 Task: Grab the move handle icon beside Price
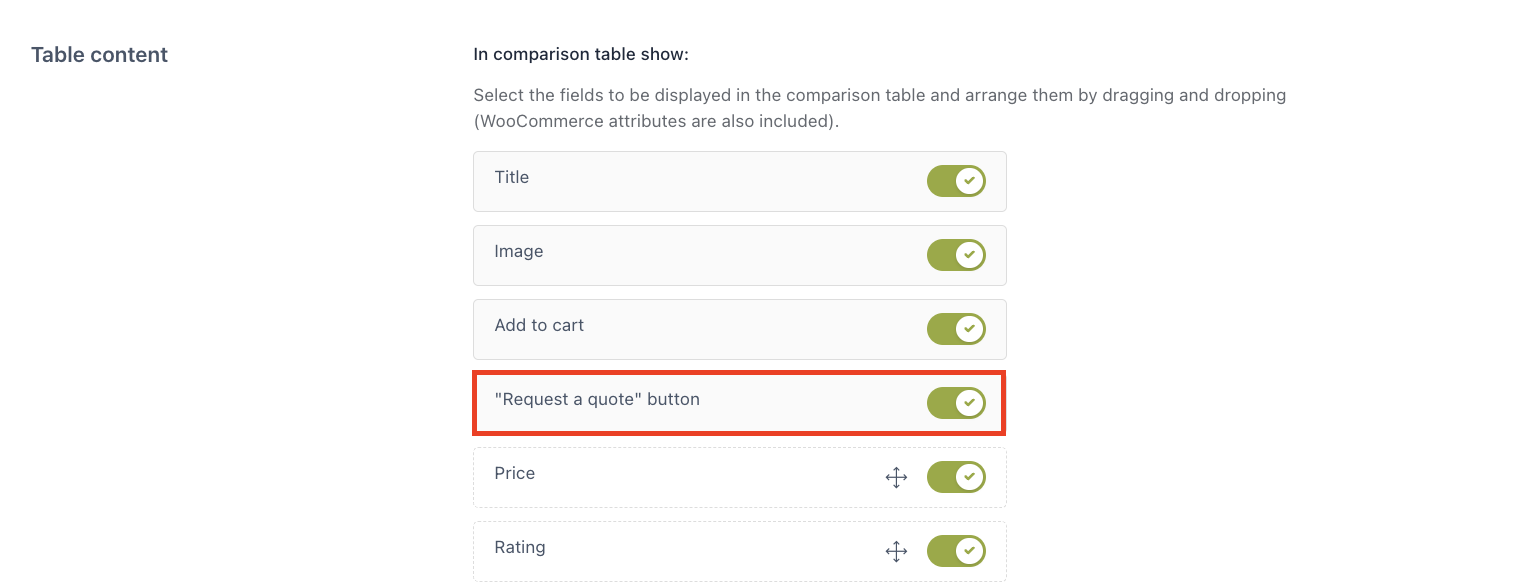pyautogui.click(x=896, y=477)
